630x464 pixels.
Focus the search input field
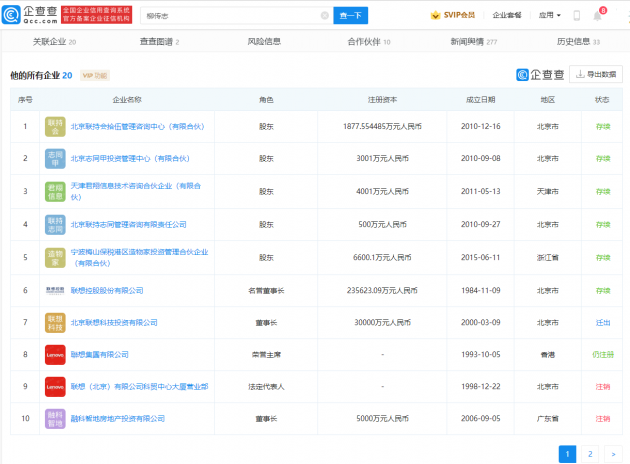tap(230, 16)
